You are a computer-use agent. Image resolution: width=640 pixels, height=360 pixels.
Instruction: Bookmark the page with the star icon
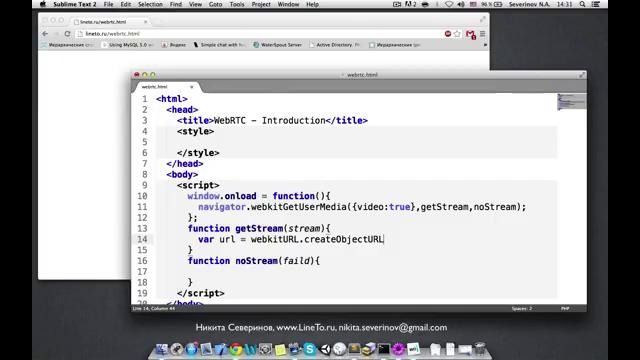(457, 33)
